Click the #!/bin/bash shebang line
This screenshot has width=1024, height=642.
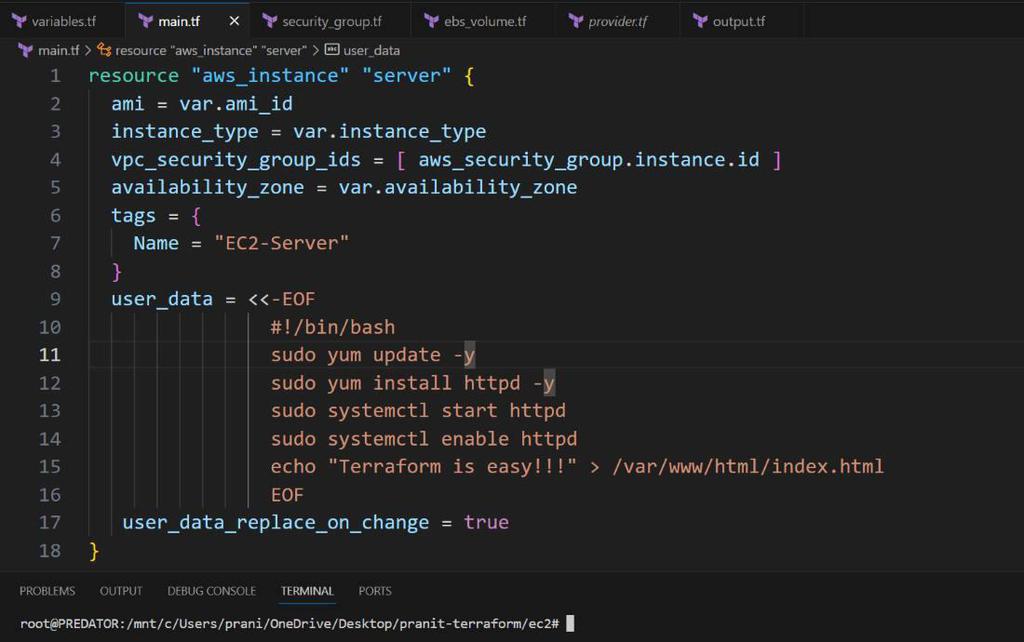point(332,327)
